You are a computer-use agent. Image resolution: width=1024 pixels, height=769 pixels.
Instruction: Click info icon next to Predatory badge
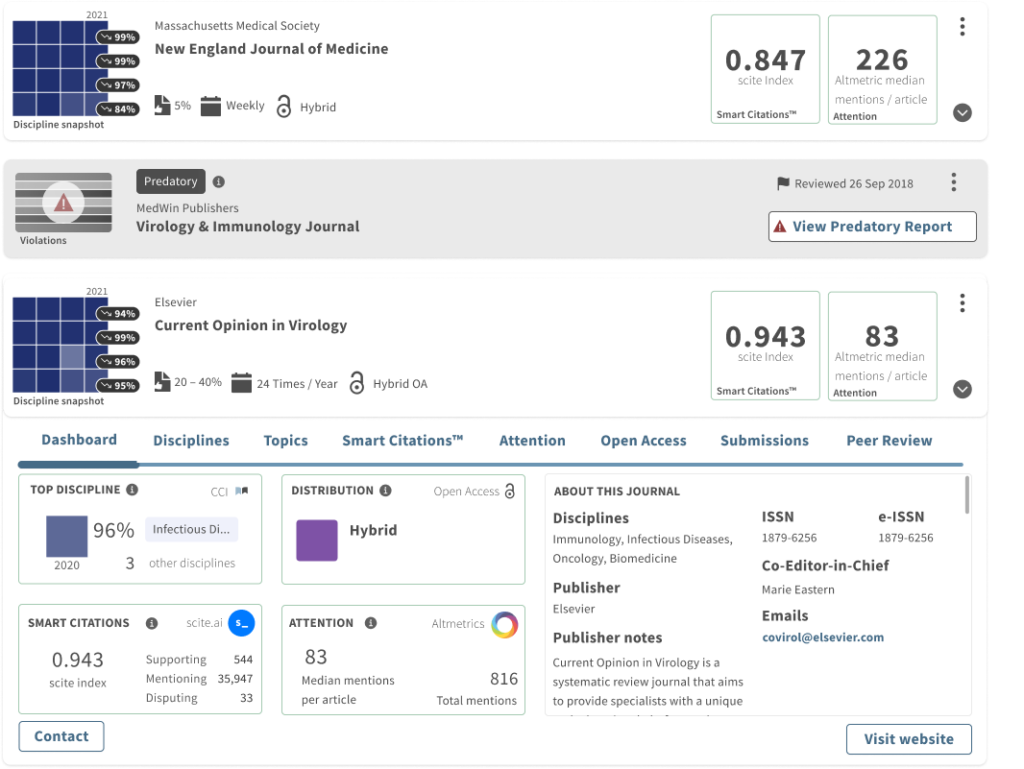pos(219,182)
